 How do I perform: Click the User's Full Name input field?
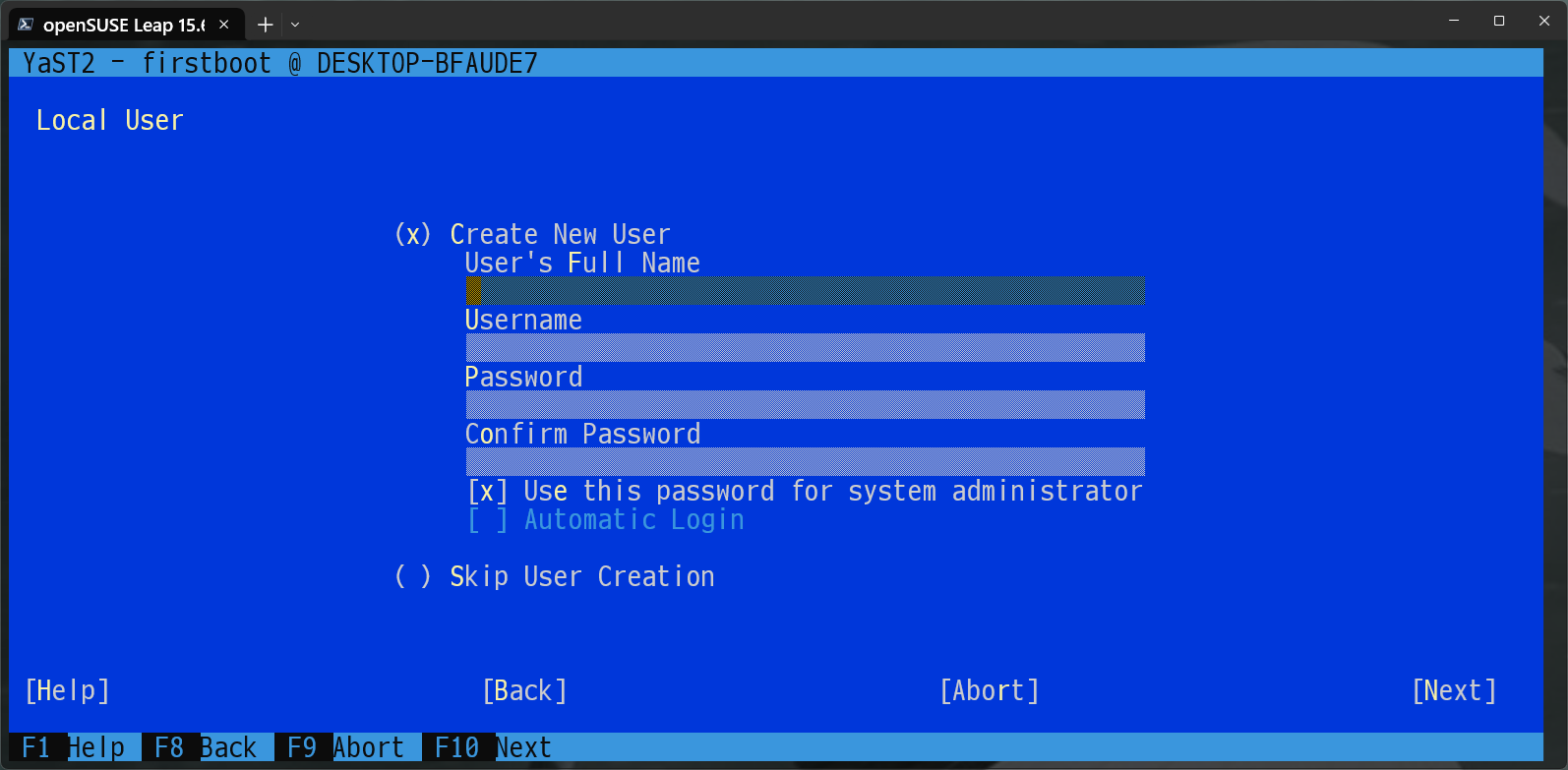pyautogui.click(x=805, y=291)
